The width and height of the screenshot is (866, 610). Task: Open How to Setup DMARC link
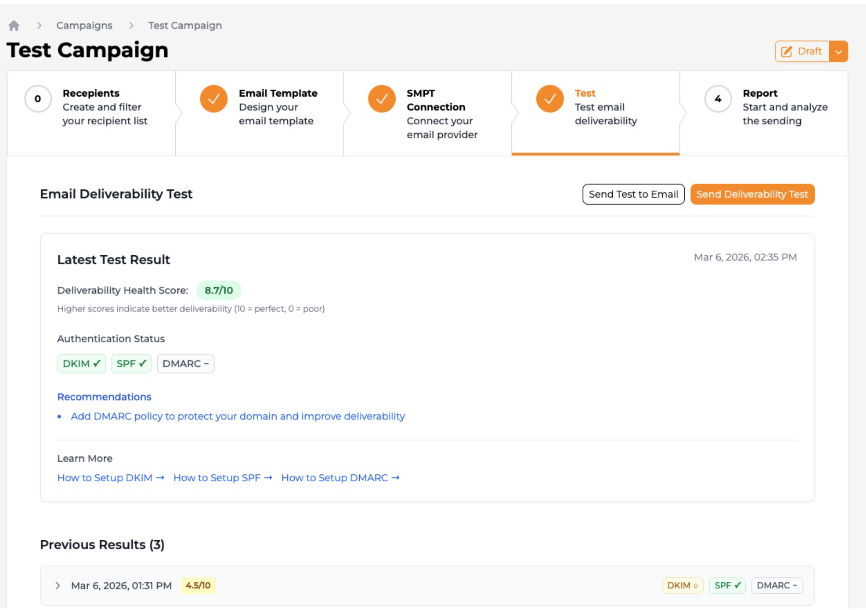[x=340, y=478]
